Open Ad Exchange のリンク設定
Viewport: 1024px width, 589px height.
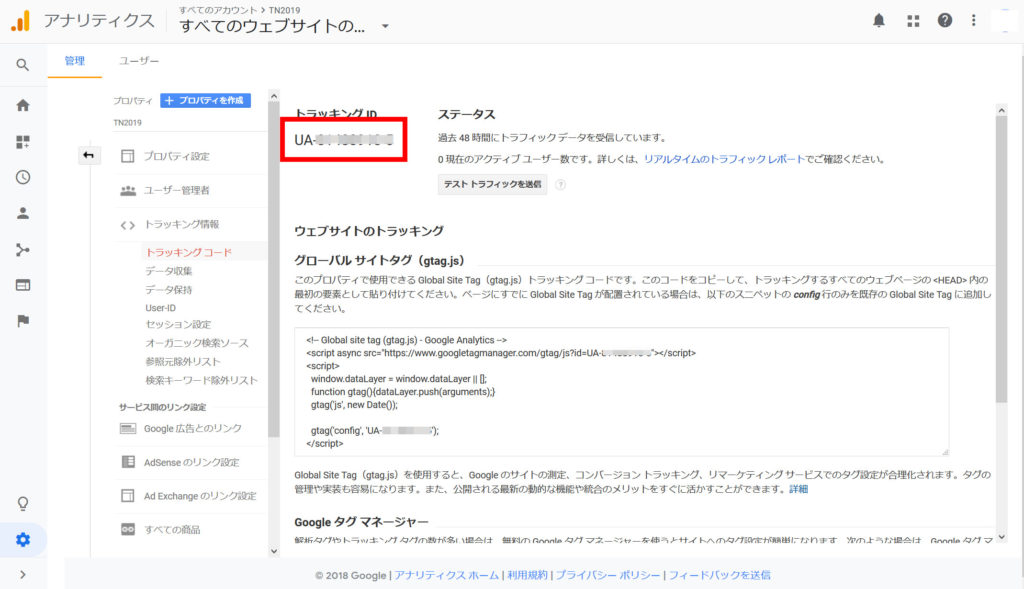(x=200, y=496)
